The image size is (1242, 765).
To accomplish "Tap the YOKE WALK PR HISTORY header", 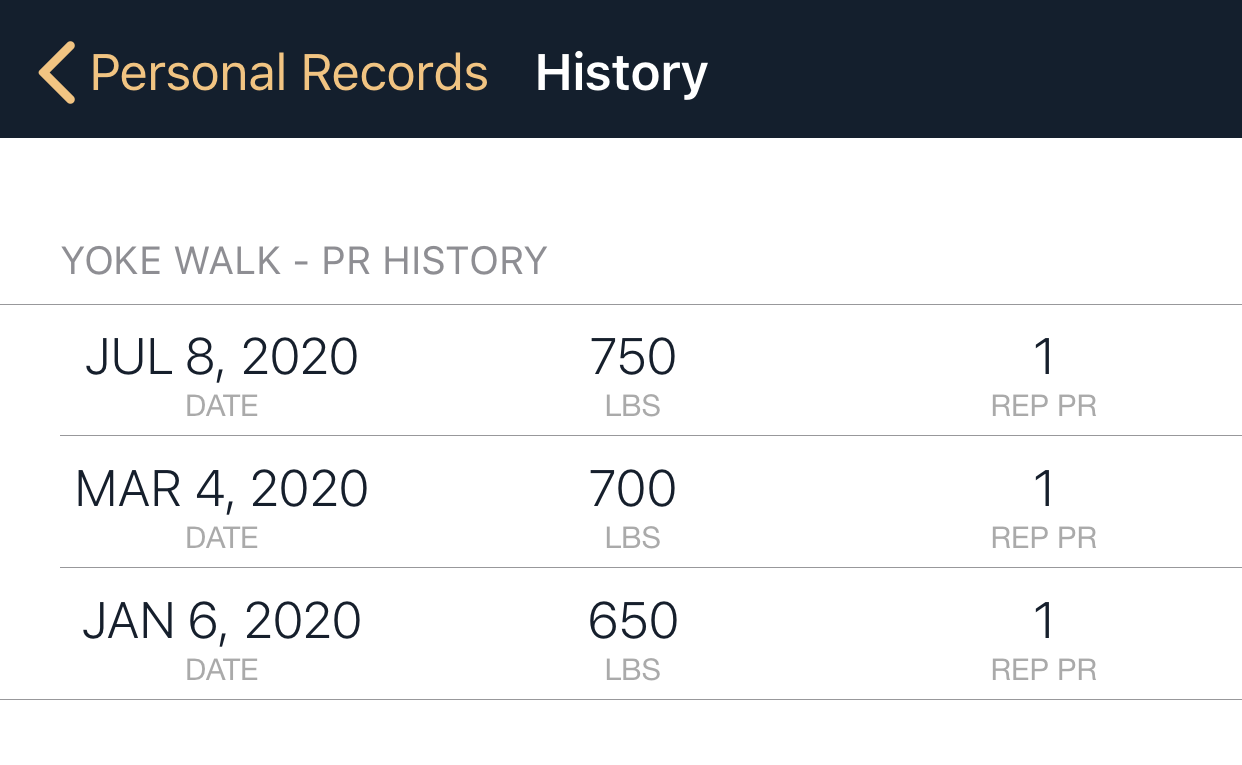I will 304,260.
